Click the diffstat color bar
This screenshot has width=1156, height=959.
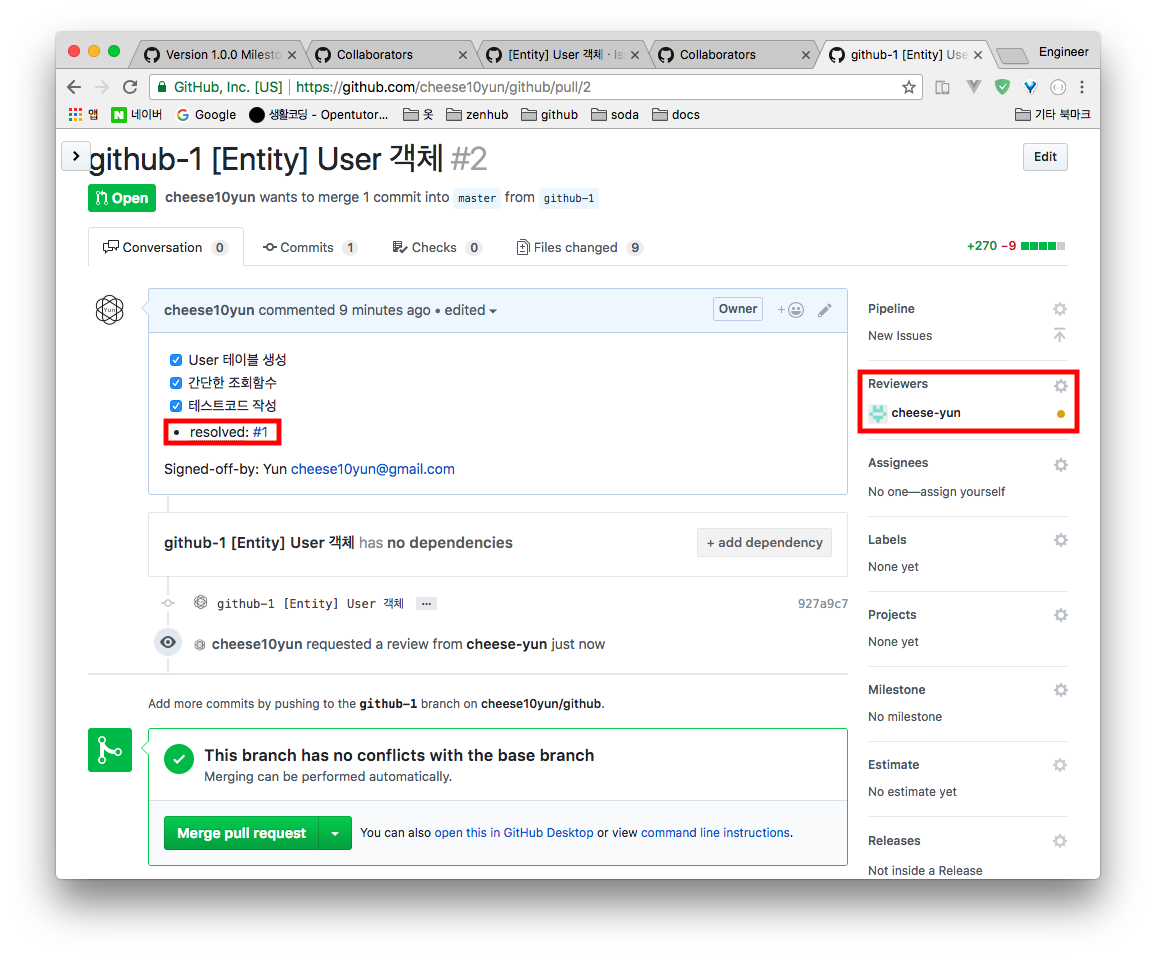coord(1042,246)
